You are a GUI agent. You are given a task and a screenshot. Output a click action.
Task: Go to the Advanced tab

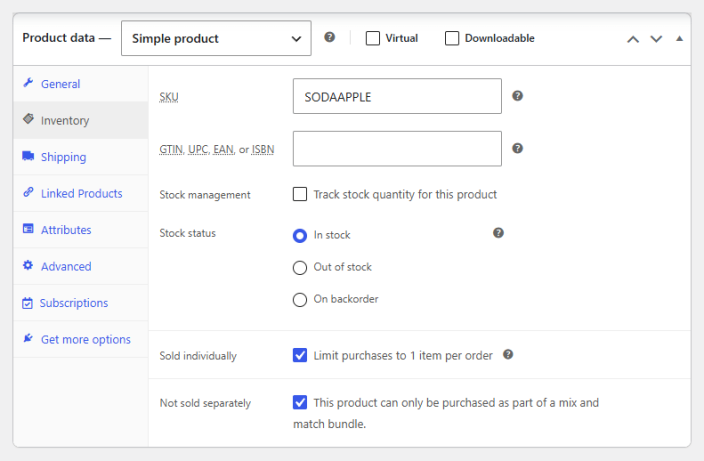point(81,267)
